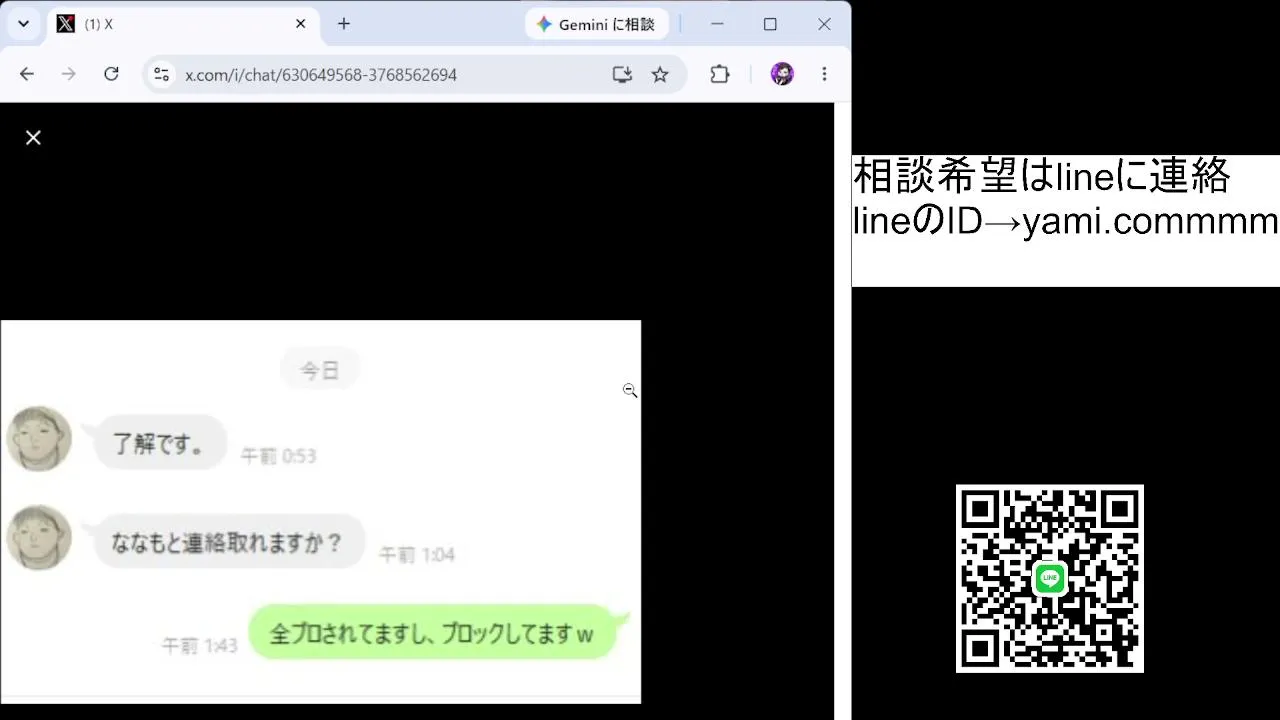The height and width of the screenshot is (720, 1280).
Task: Go back to the previous page
Action: [27, 74]
